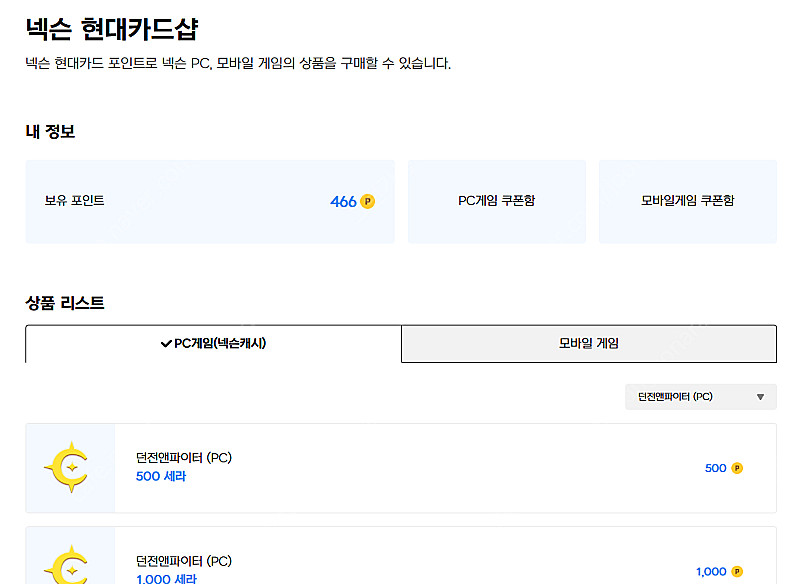Click the 500 point price value
This screenshot has height=584, width=800.
[715, 468]
